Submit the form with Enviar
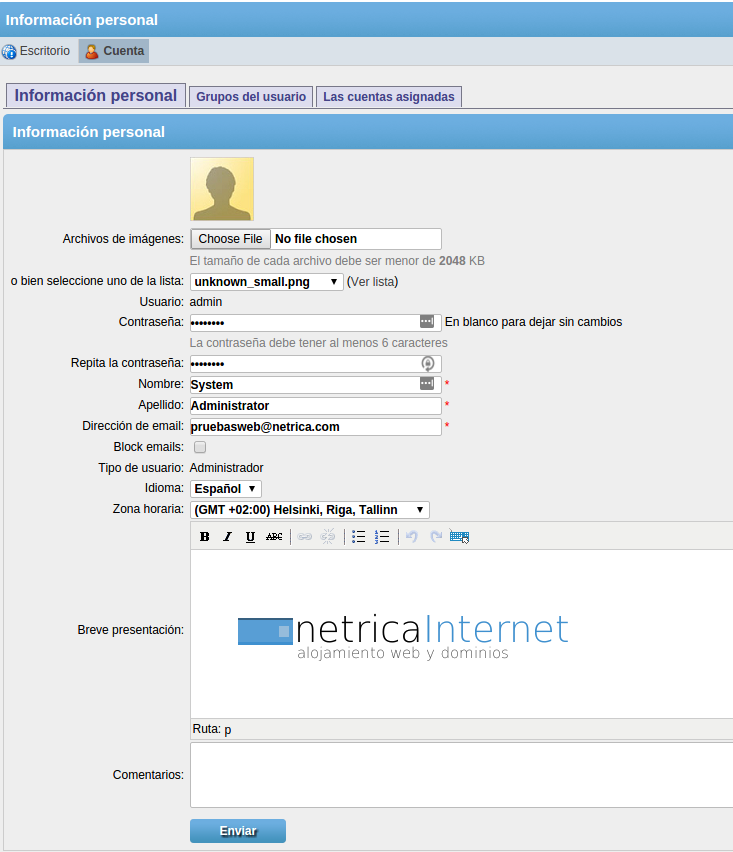This screenshot has width=733, height=852. (238, 831)
